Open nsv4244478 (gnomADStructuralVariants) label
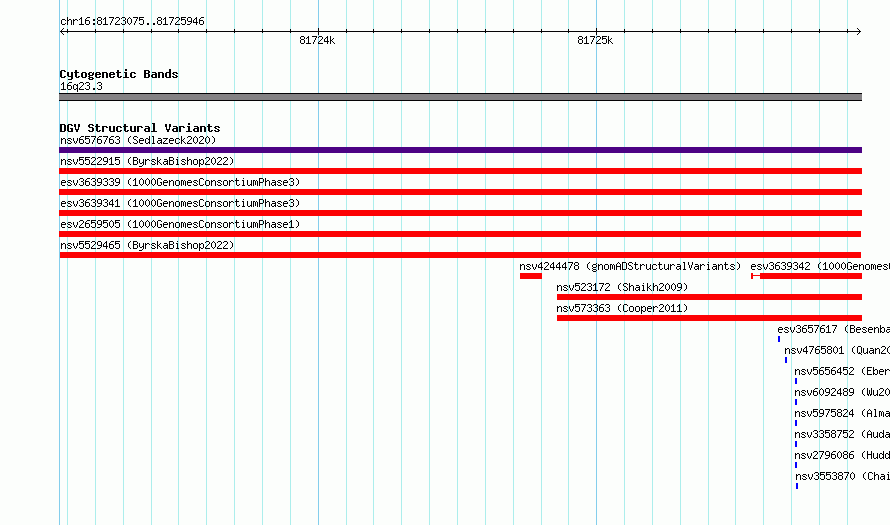The width and height of the screenshot is (890, 525). pos(630,266)
